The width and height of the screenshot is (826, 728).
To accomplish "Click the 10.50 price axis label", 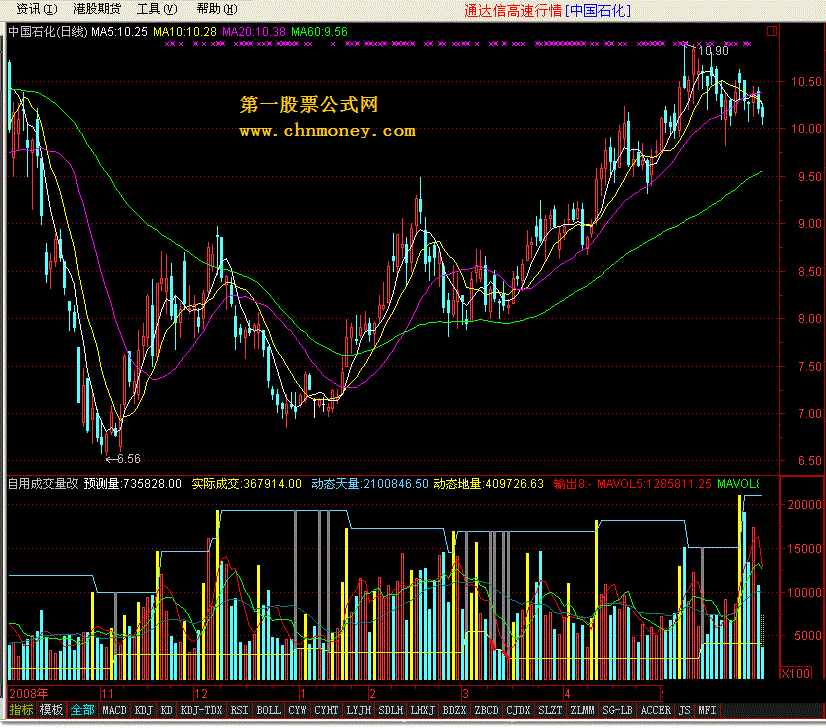I will click(806, 82).
